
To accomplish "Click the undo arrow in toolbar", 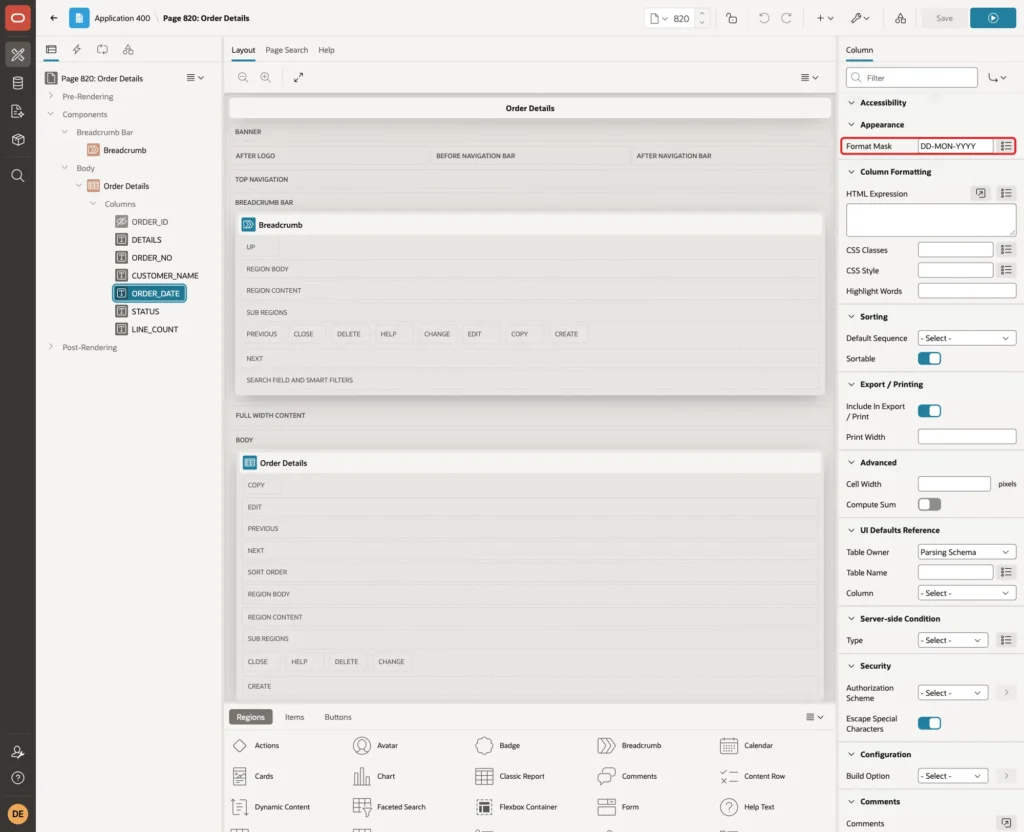I will (x=763, y=18).
